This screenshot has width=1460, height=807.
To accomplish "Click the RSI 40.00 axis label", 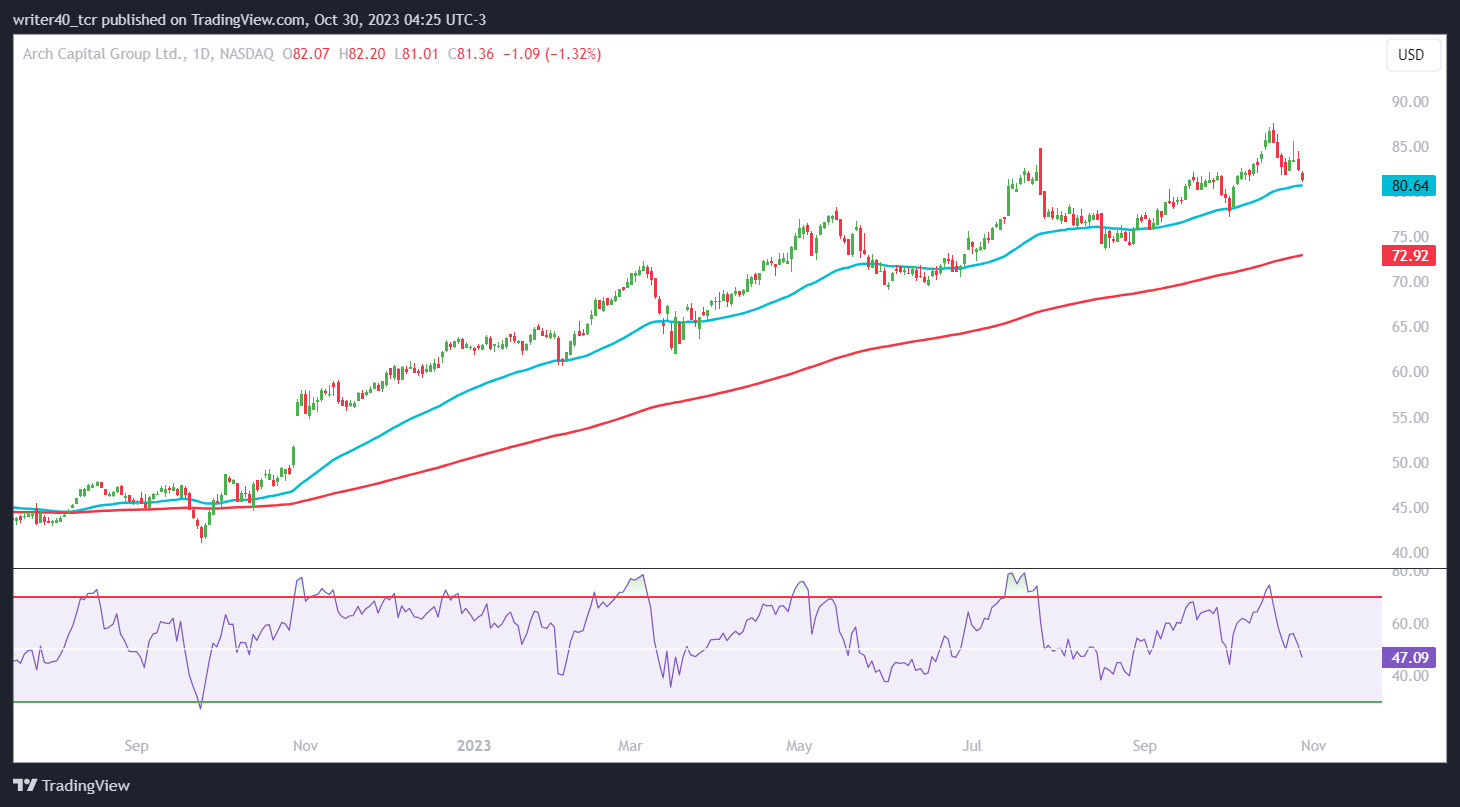I will [1410, 676].
